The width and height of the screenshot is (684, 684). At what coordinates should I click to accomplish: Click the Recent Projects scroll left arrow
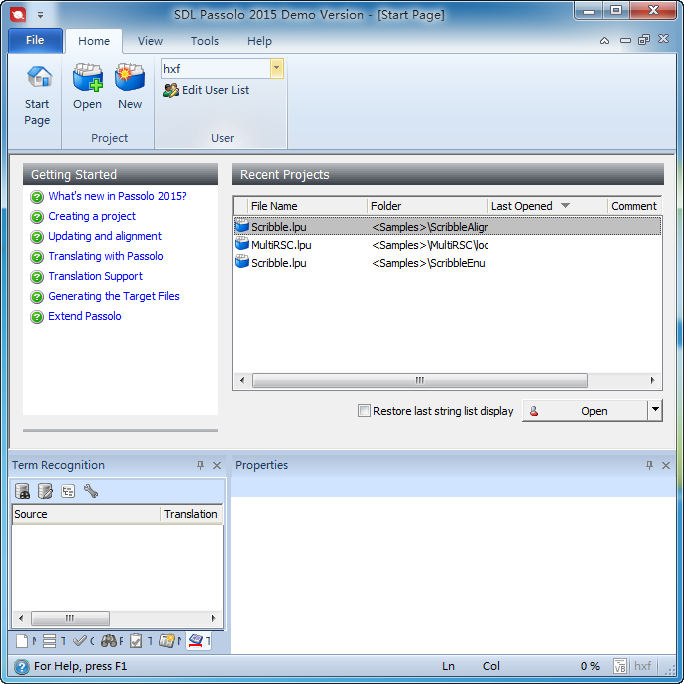[x=242, y=380]
